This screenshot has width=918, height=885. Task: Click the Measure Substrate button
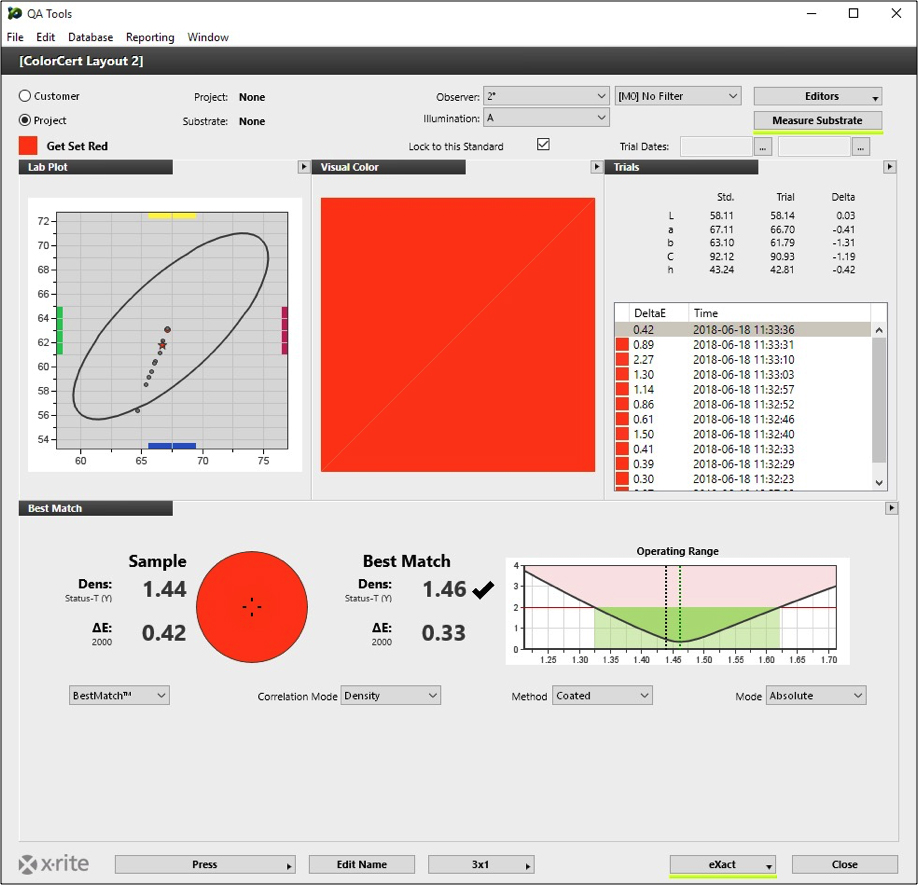click(817, 118)
